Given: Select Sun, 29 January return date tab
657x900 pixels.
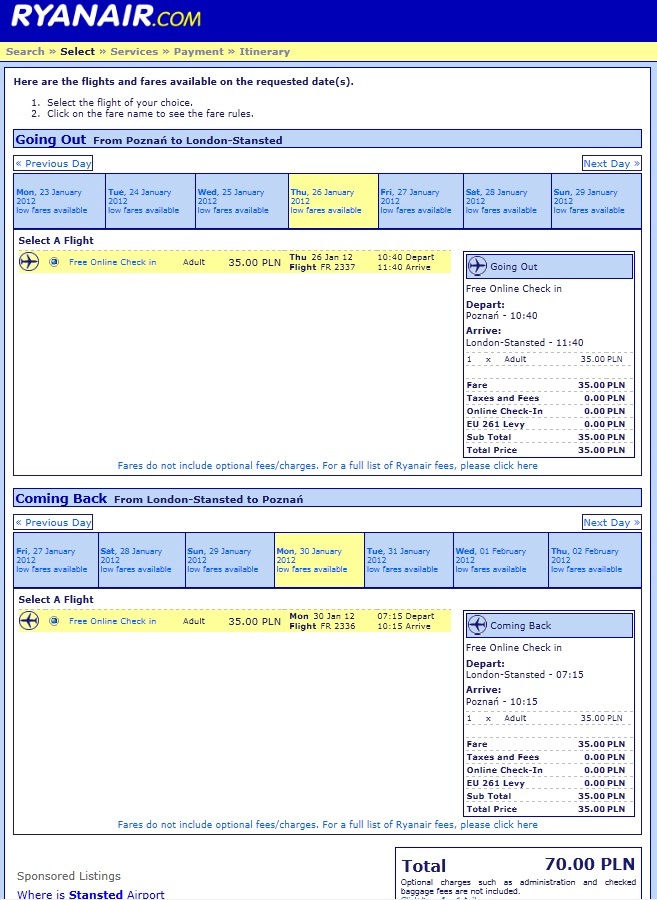Looking at the screenshot, I should point(230,560).
